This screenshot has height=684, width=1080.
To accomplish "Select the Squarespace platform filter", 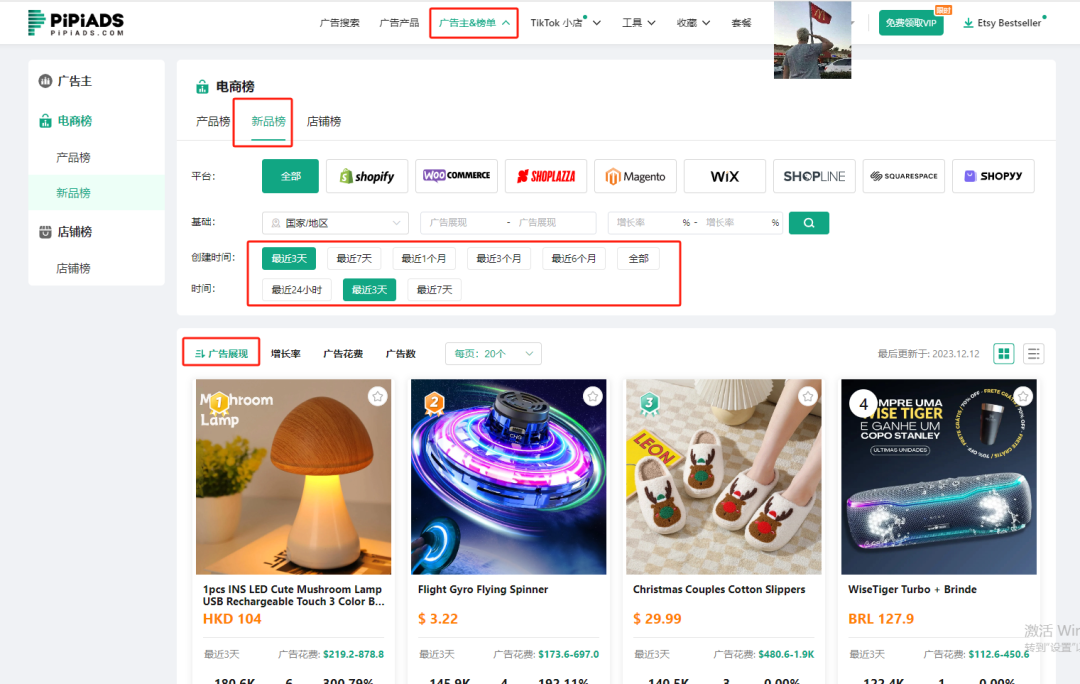I will click(904, 176).
